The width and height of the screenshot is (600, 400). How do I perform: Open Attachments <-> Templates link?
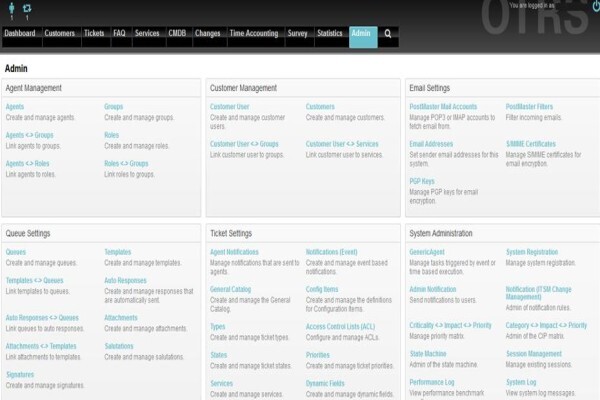coord(41,346)
